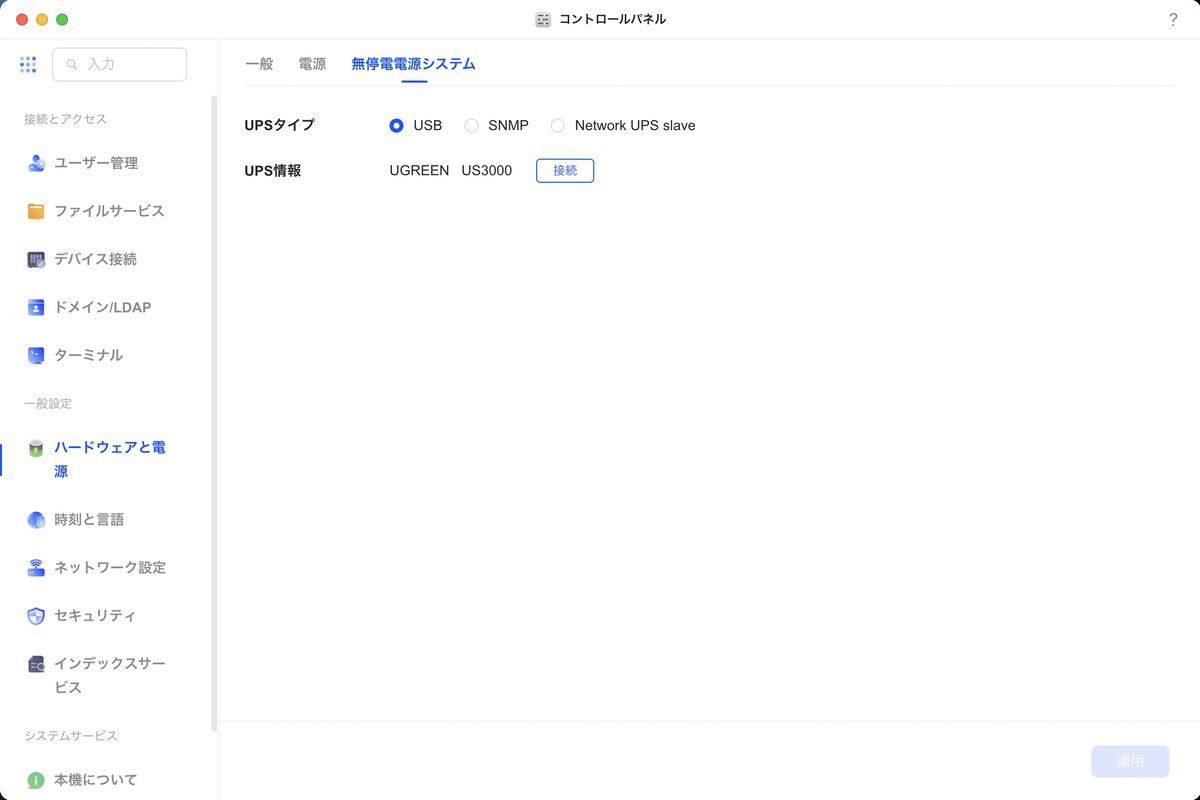Screen dimensions: 1200x800
Task: Select the デバイス接続 device icon
Action: [x=36, y=259]
